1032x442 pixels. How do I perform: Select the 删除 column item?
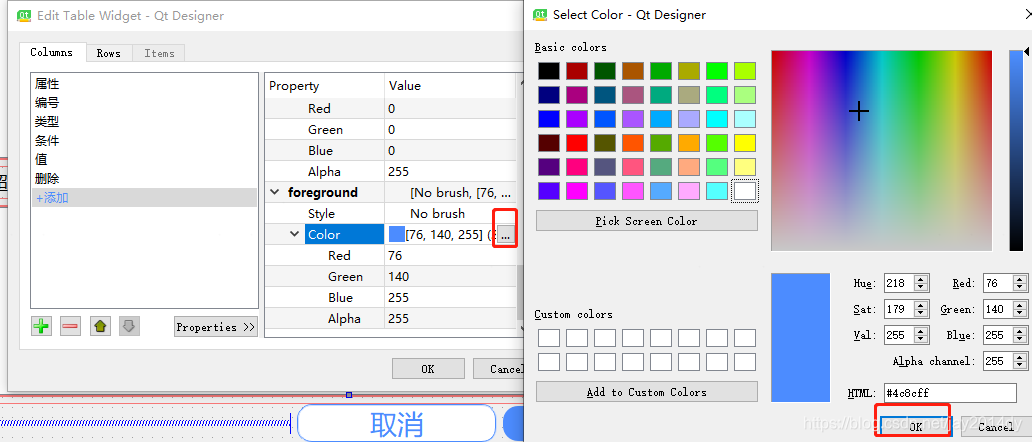(144, 179)
